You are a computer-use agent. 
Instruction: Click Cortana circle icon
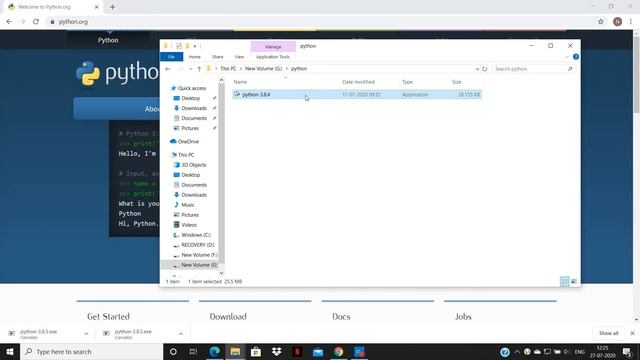pyautogui.click(x=173, y=351)
